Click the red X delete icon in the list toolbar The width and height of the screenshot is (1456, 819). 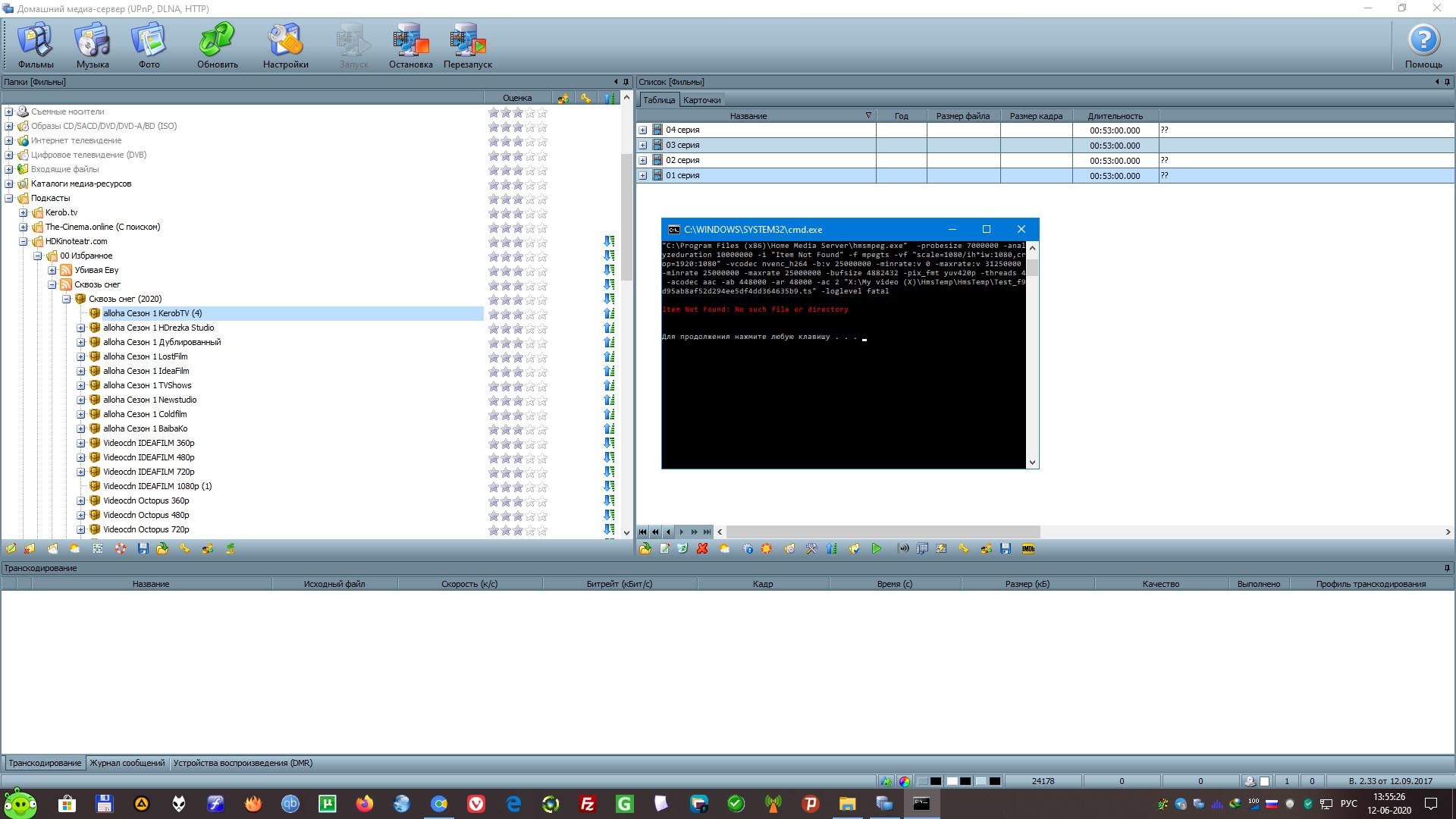coord(702,549)
